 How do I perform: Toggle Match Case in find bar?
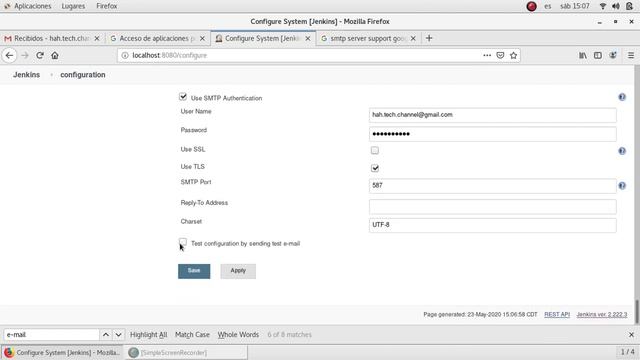(192, 335)
